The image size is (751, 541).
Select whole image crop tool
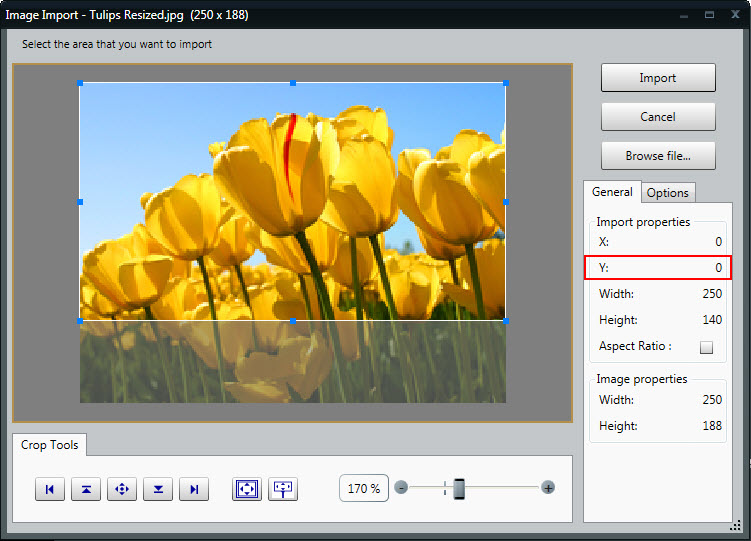tap(247, 489)
